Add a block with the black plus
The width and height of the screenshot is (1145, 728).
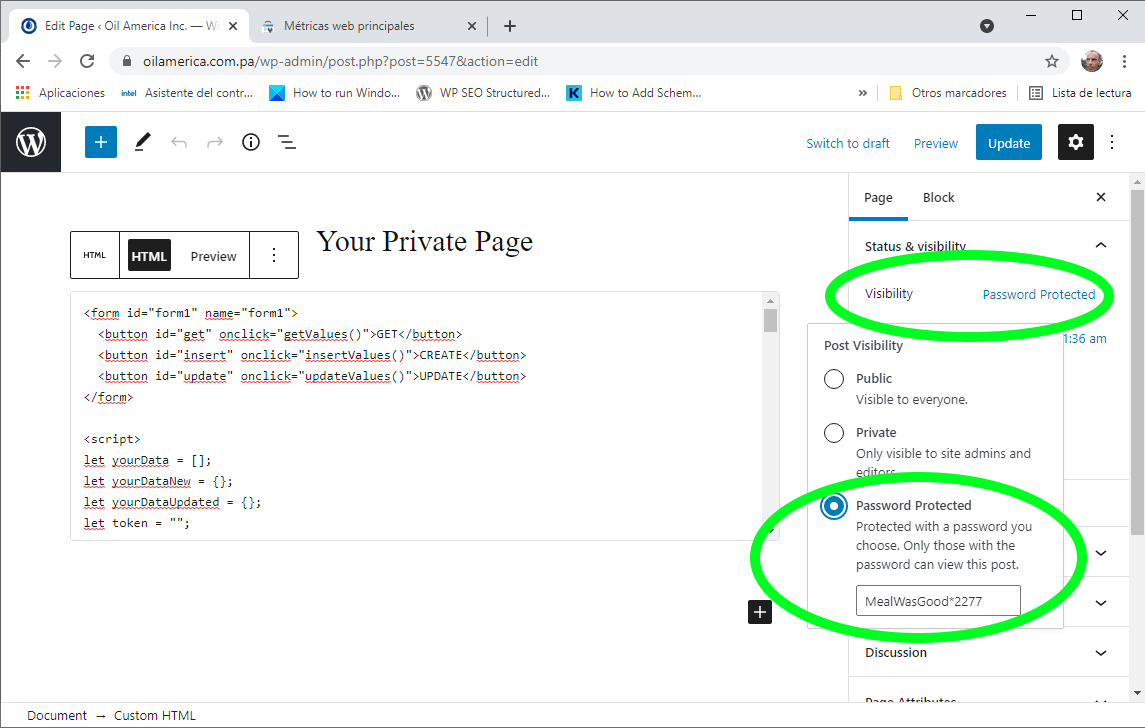click(759, 612)
